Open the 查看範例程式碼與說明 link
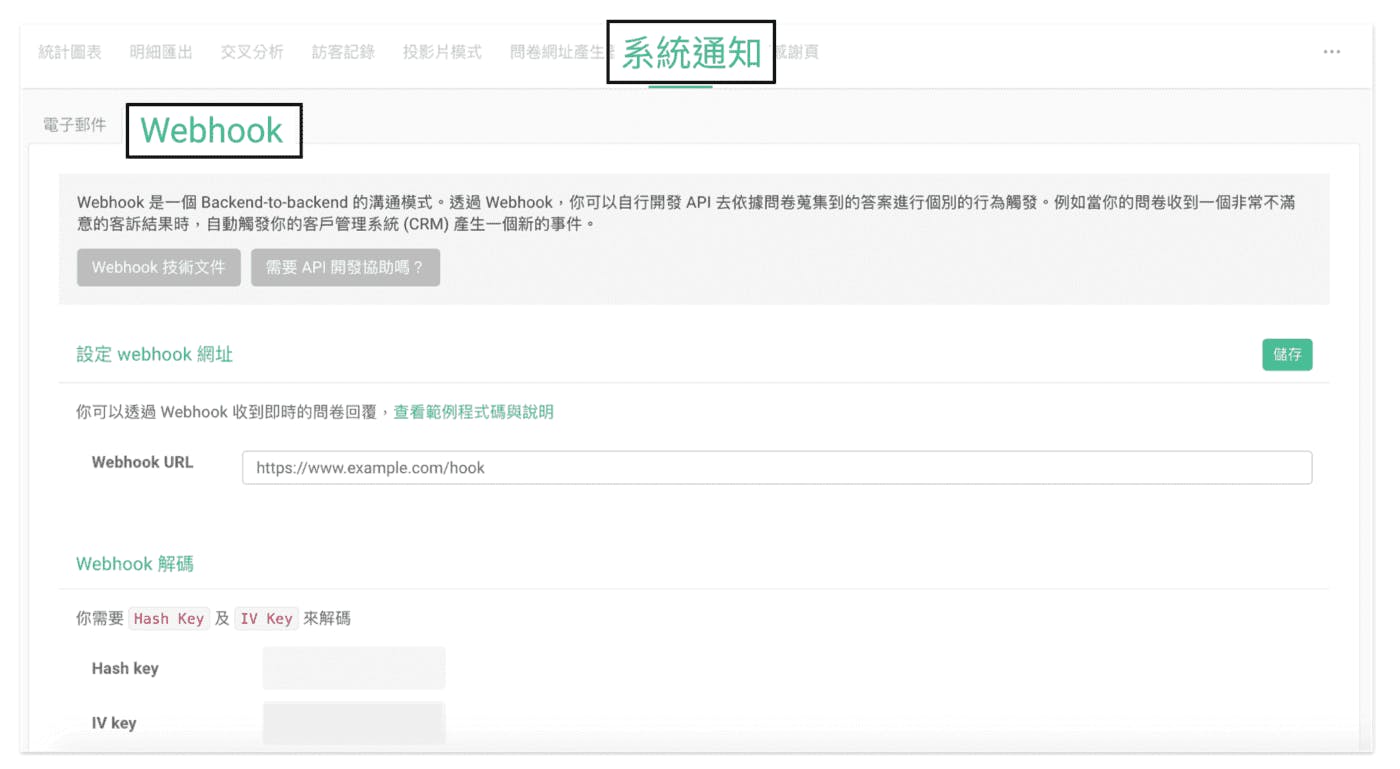 tap(473, 412)
